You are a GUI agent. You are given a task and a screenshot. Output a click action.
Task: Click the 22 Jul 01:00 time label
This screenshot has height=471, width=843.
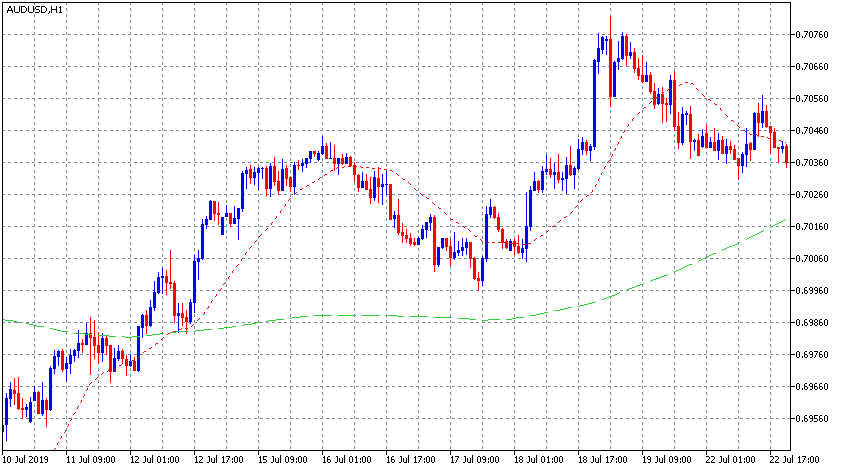[730, 460]
